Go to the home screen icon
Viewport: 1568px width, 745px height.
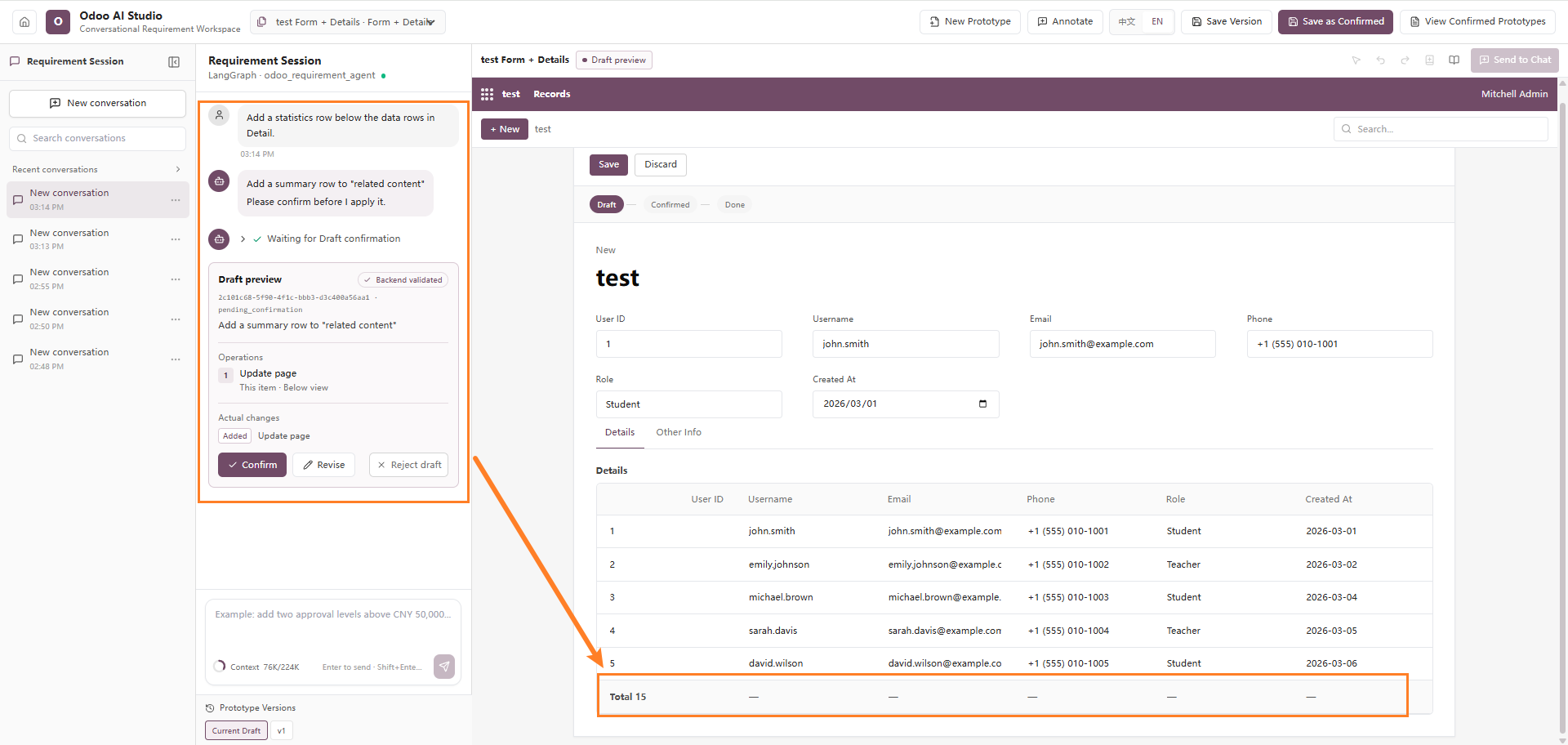[x=24, y=22]
